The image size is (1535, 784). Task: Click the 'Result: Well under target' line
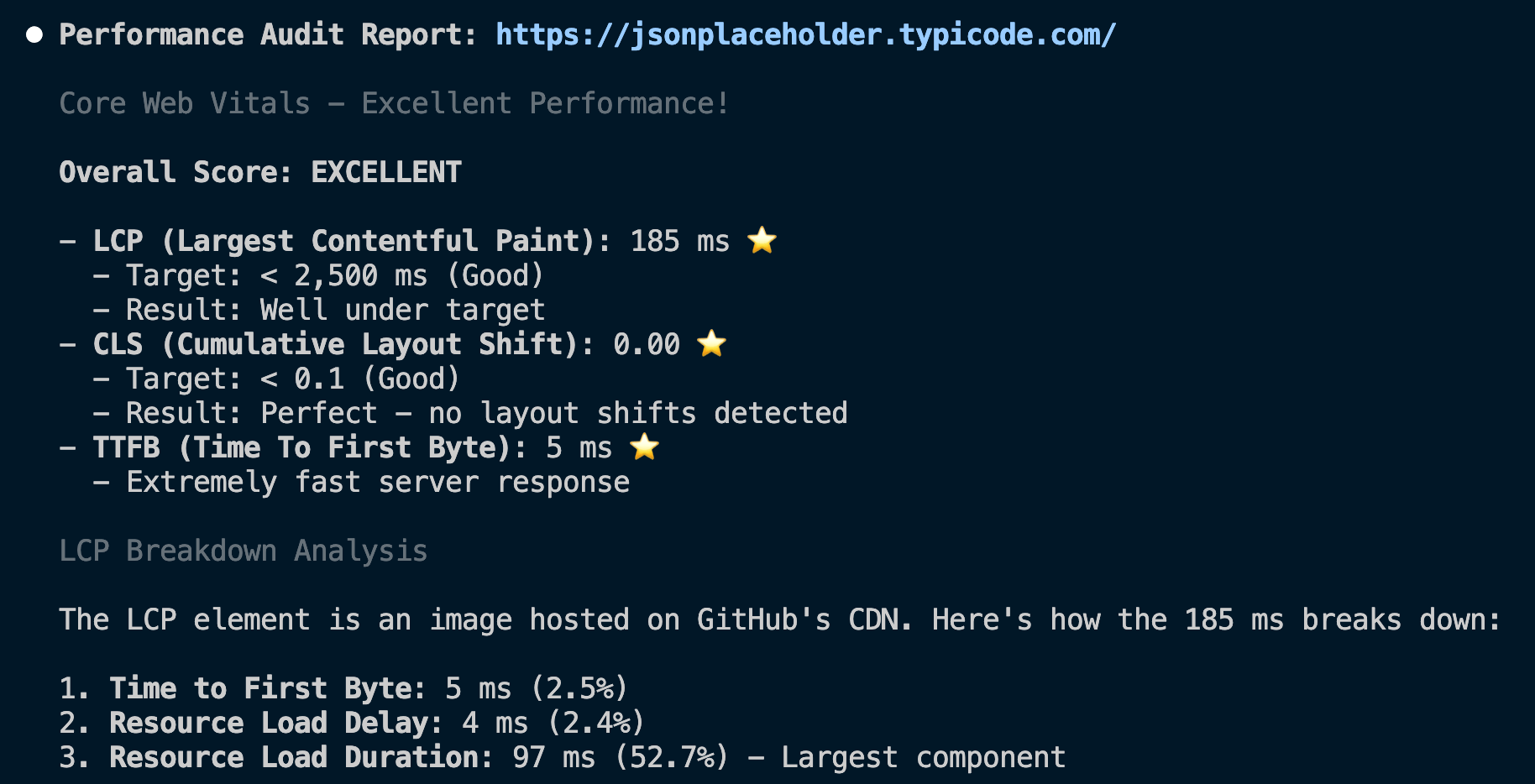click(334, 310)
